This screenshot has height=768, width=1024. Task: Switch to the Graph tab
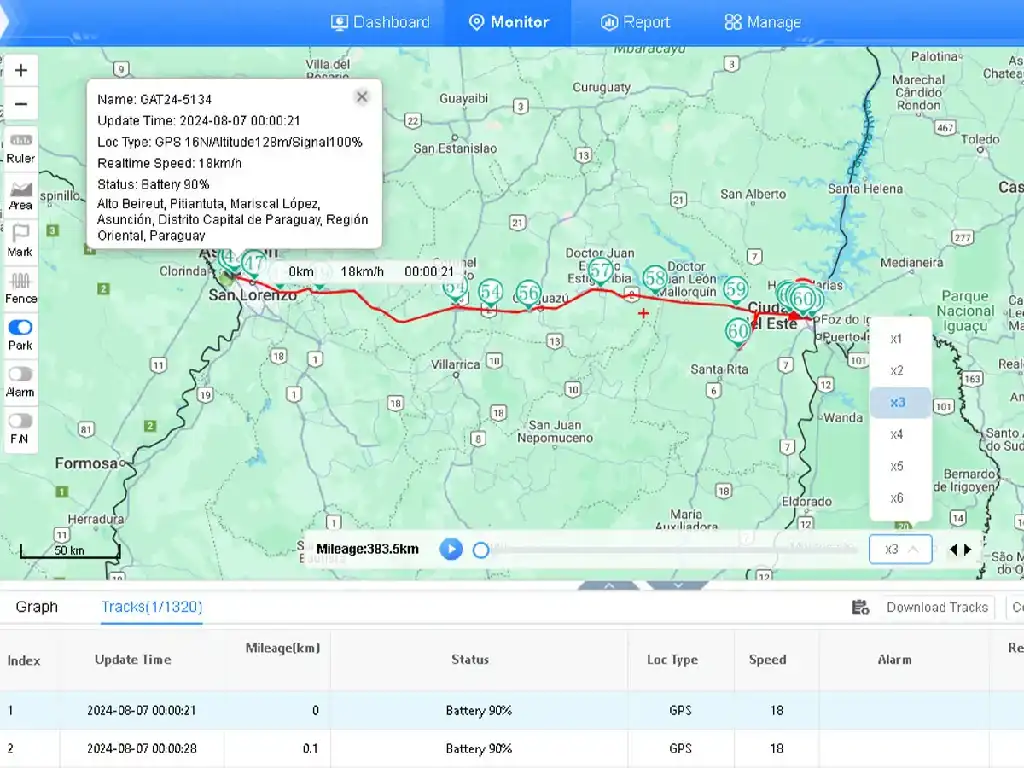(x=37, y=606)
